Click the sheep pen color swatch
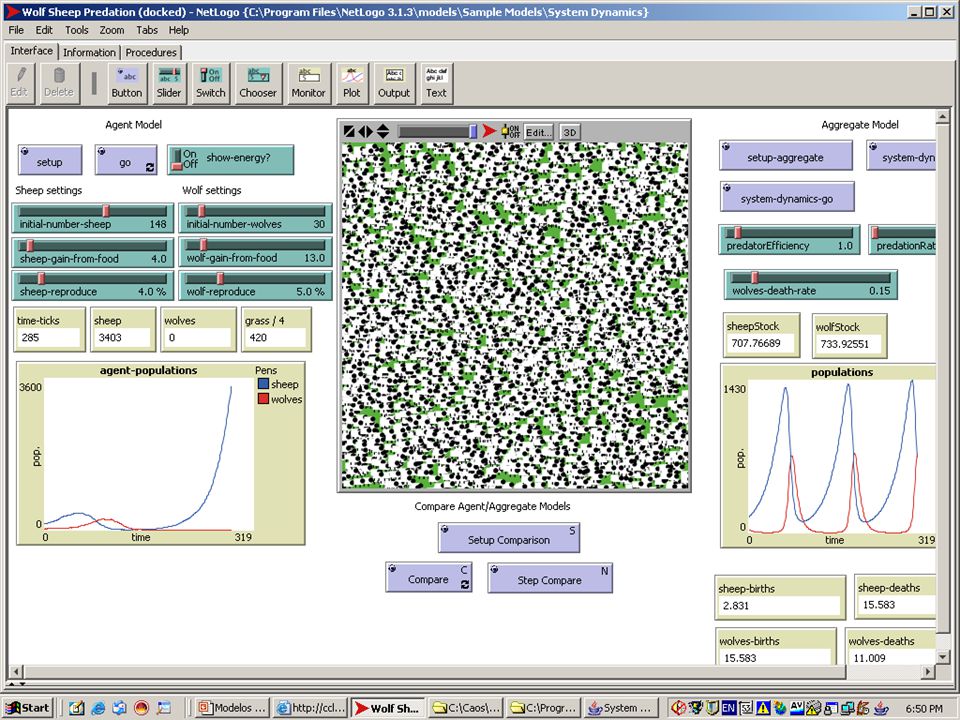The image size is (960, 720). click(263, 384)
